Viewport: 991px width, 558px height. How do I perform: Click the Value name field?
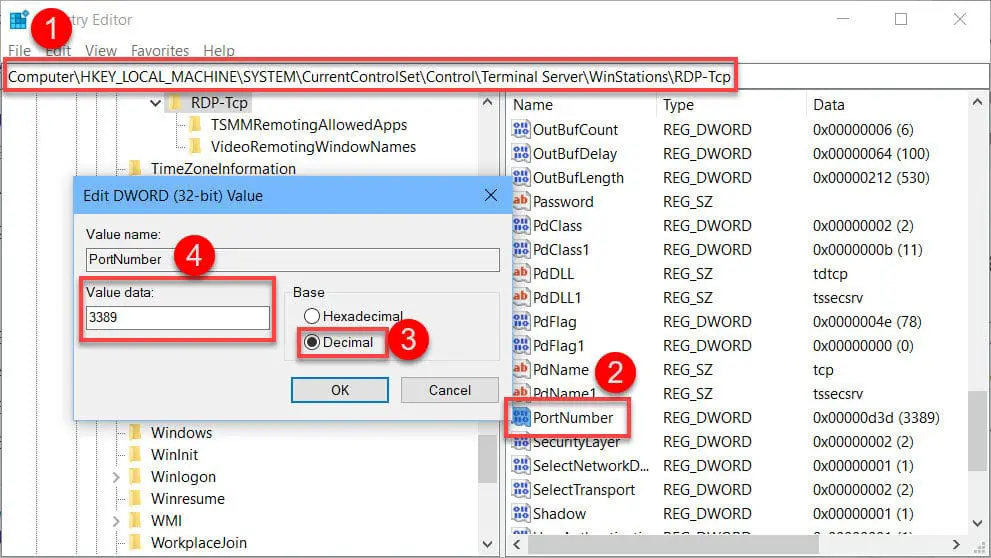point(293,259)
